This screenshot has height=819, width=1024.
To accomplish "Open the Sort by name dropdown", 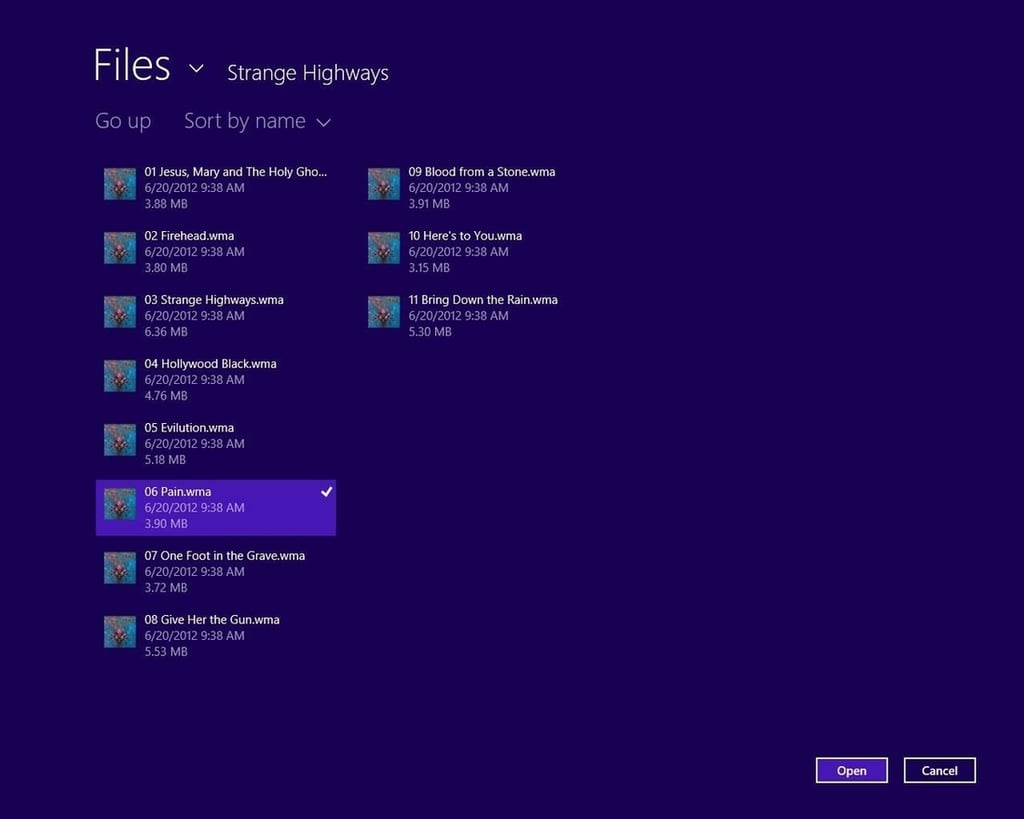I will 257,121.
